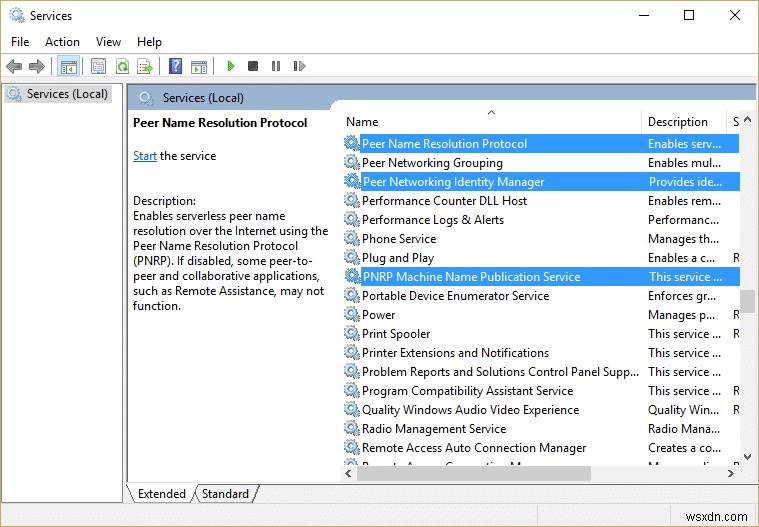
Task: Sort by the Name column header
Action: coord(491,121)
